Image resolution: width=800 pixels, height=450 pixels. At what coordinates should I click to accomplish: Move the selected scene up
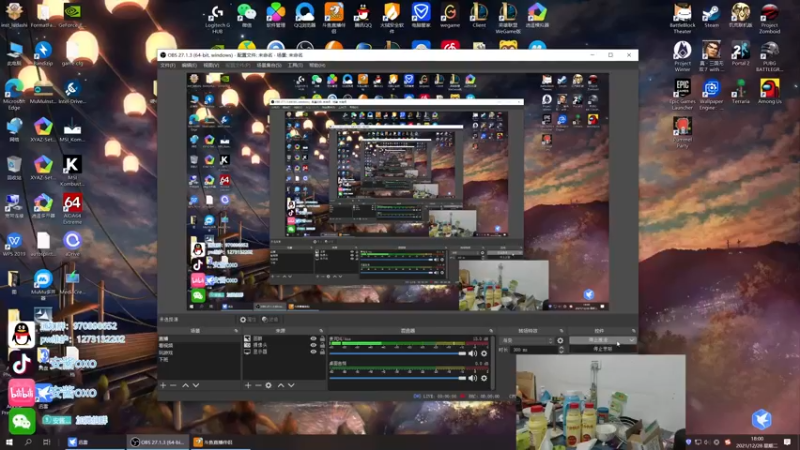pyautogui.click(x=185, y=385)
